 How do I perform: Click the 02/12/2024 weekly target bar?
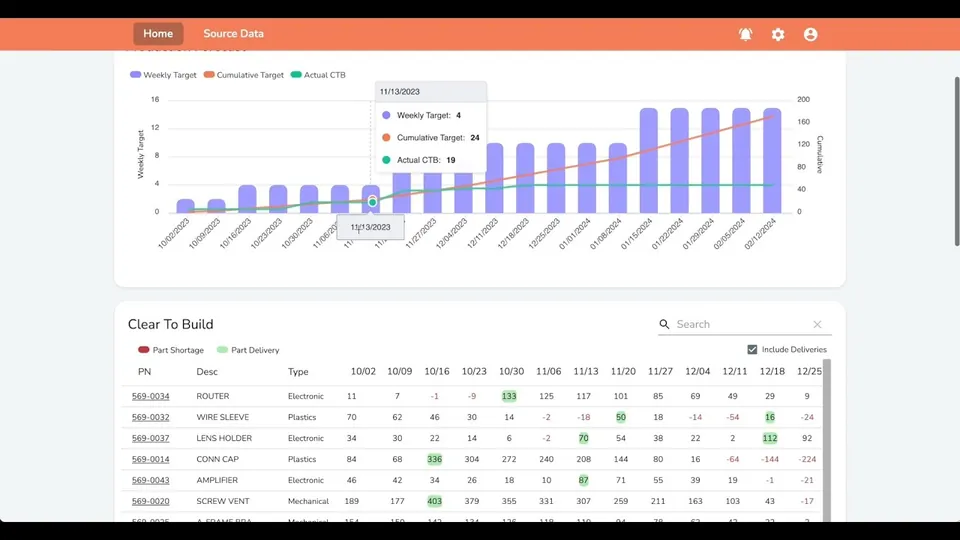(772, 160)
